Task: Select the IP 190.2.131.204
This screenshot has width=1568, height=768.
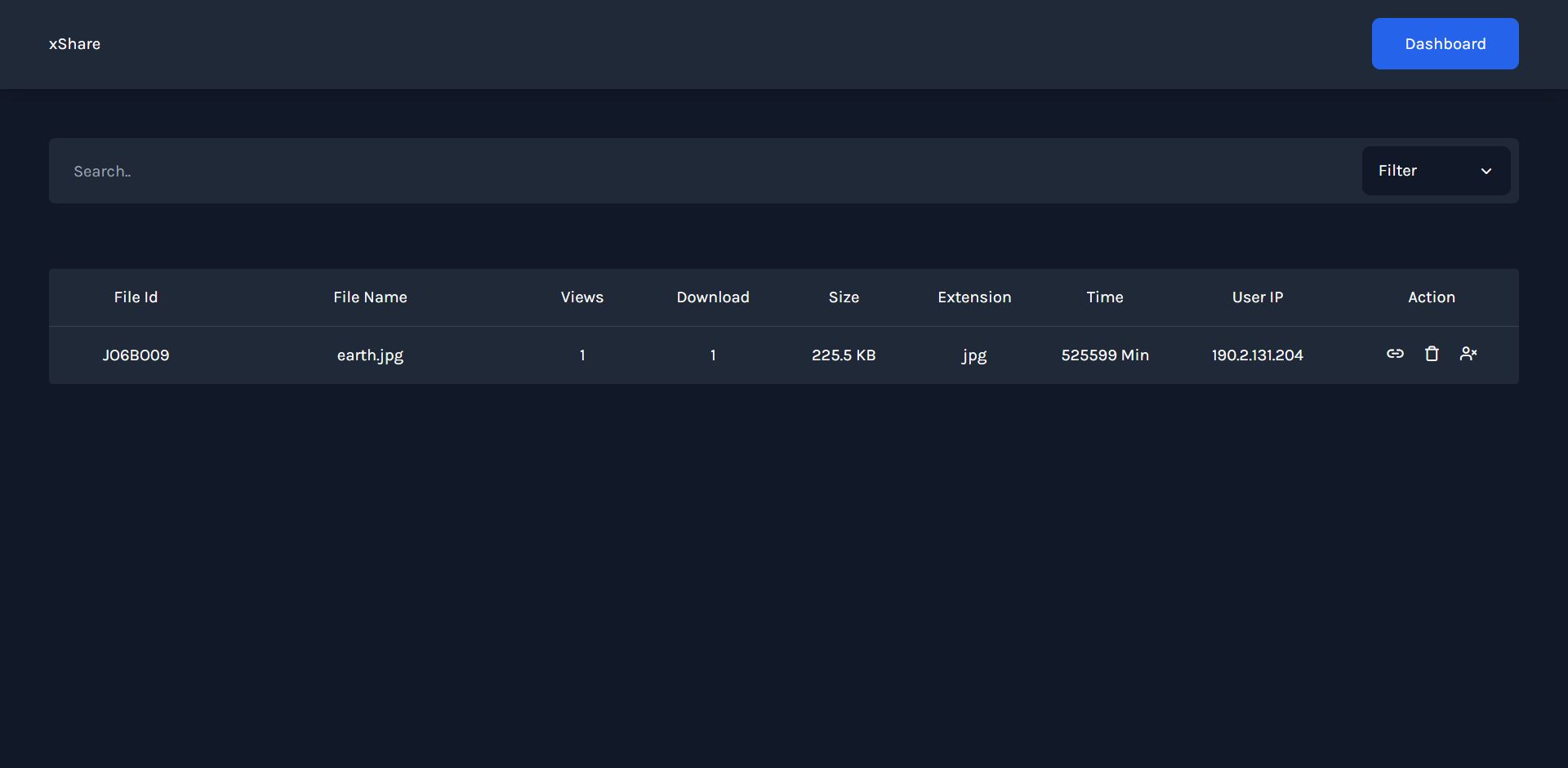Action: 1258,355
